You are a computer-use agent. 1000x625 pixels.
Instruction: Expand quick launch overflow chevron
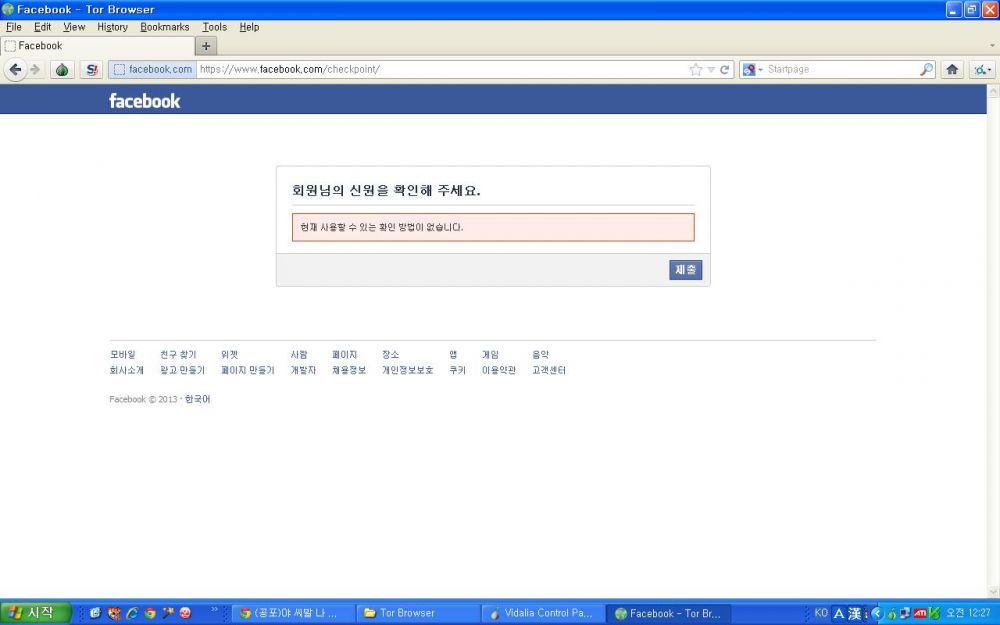[x=214, y=609]
